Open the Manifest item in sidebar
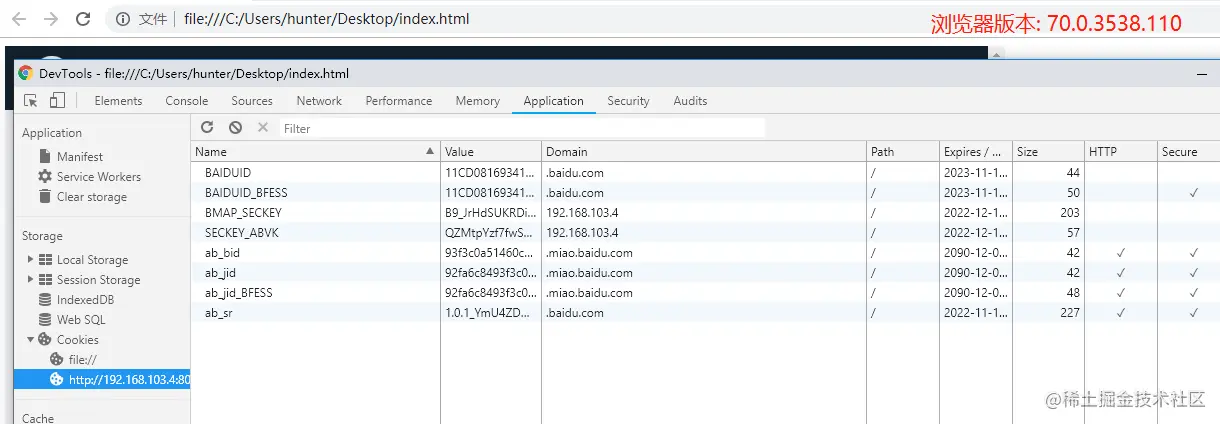The height and width of the screenshot is (424, 1220). [79, 157]
